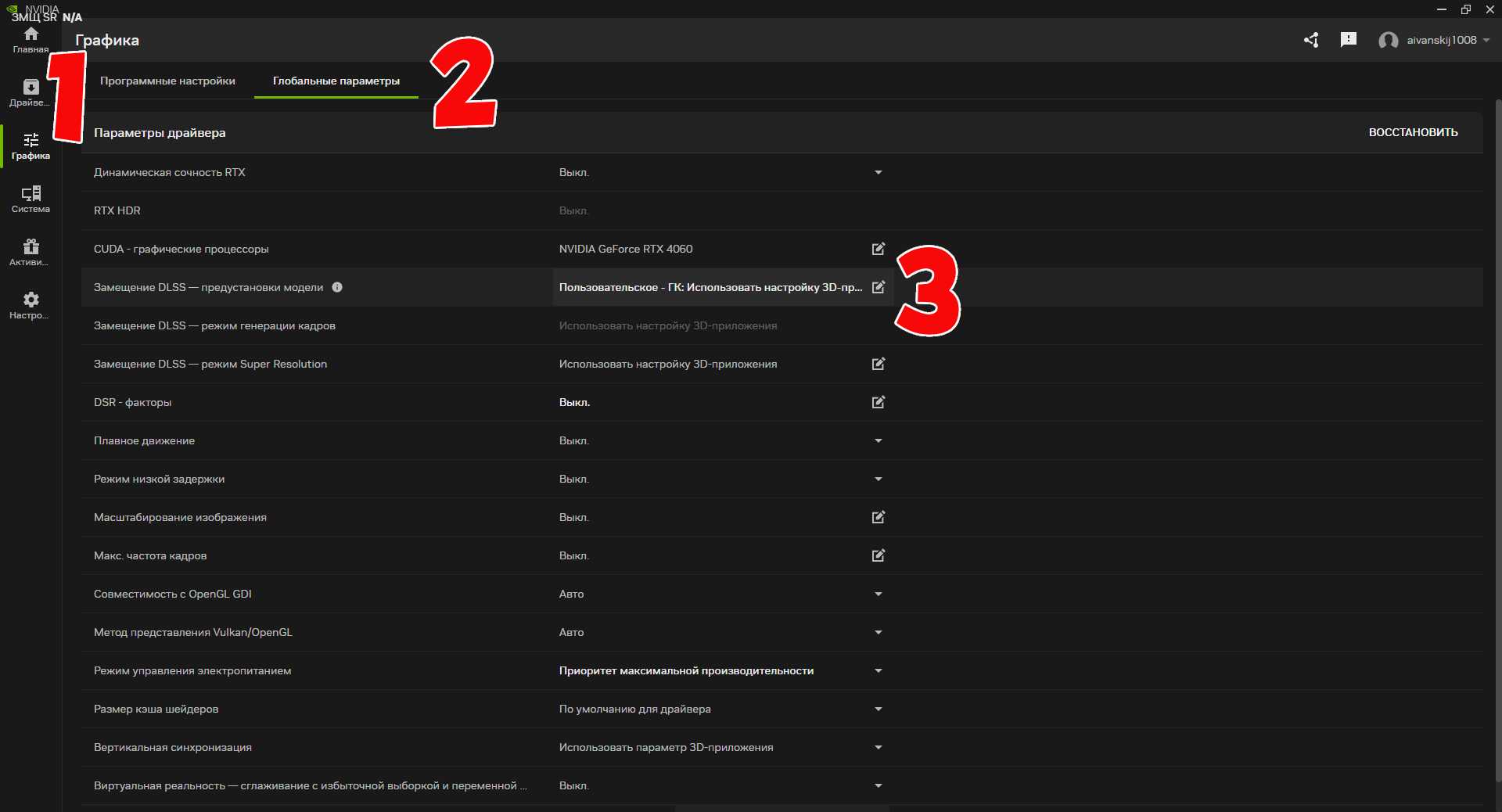1502x812 pixels.
Task: Edit the DSR факторы setting
Action: [878, 402]
